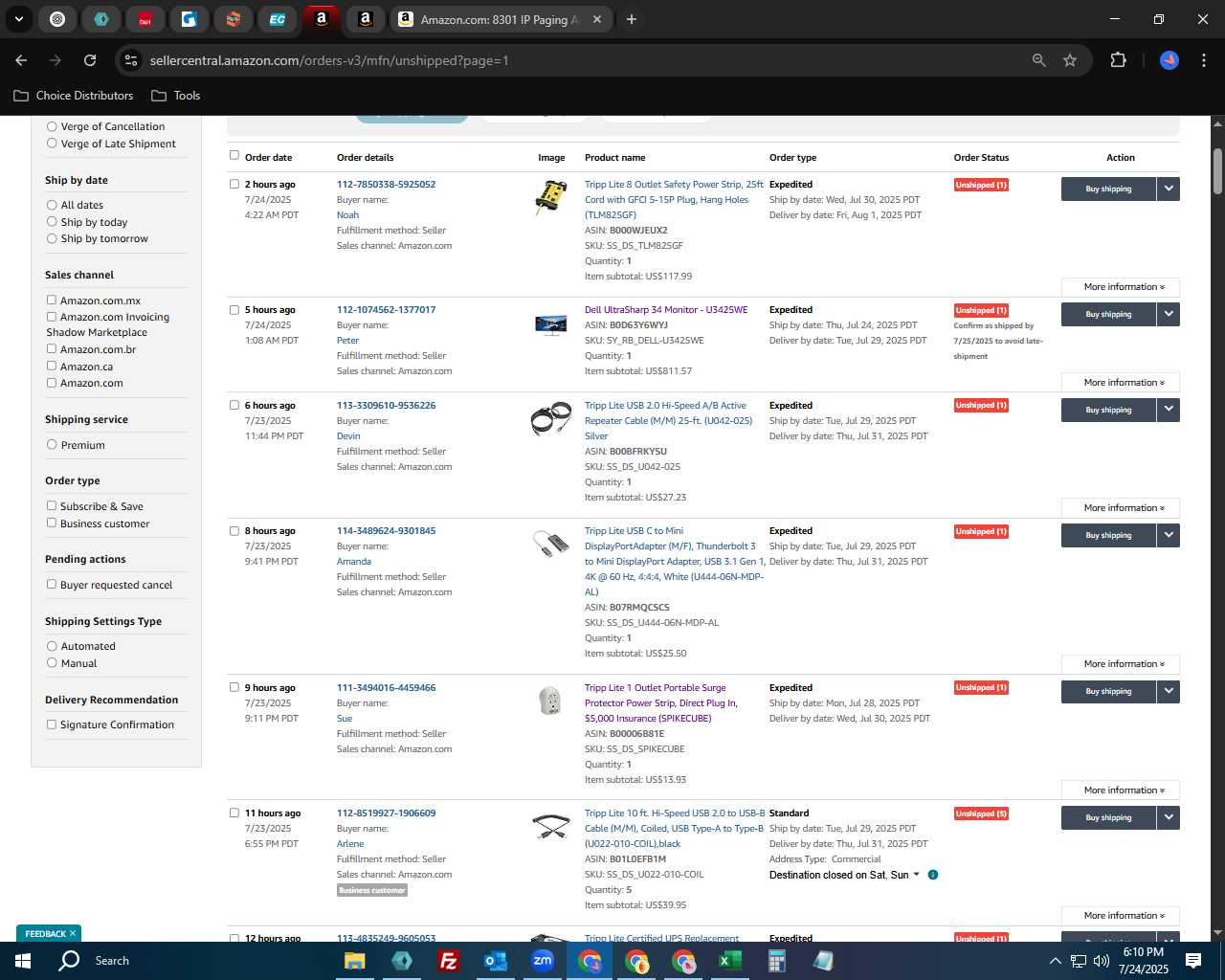Screen dimensions: 1225x980
Task: Expand More information for order 112-7850338-5925052
Action: (1121, 287)
